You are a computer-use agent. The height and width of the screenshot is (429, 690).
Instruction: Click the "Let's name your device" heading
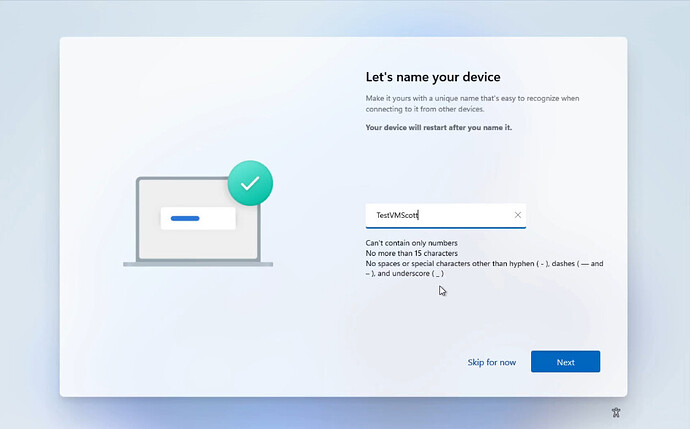(433, 77)
